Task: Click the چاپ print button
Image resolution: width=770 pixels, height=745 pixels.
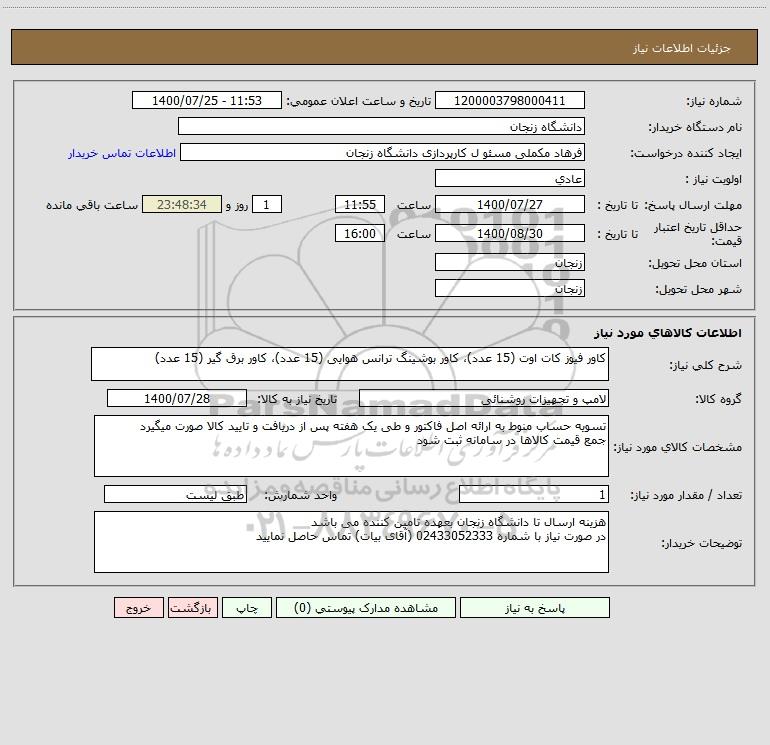Action: (247, 607)
